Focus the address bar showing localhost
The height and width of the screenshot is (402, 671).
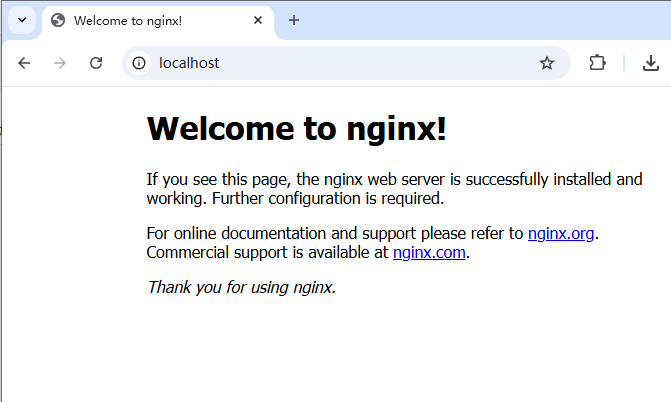(x=347, y=63)
